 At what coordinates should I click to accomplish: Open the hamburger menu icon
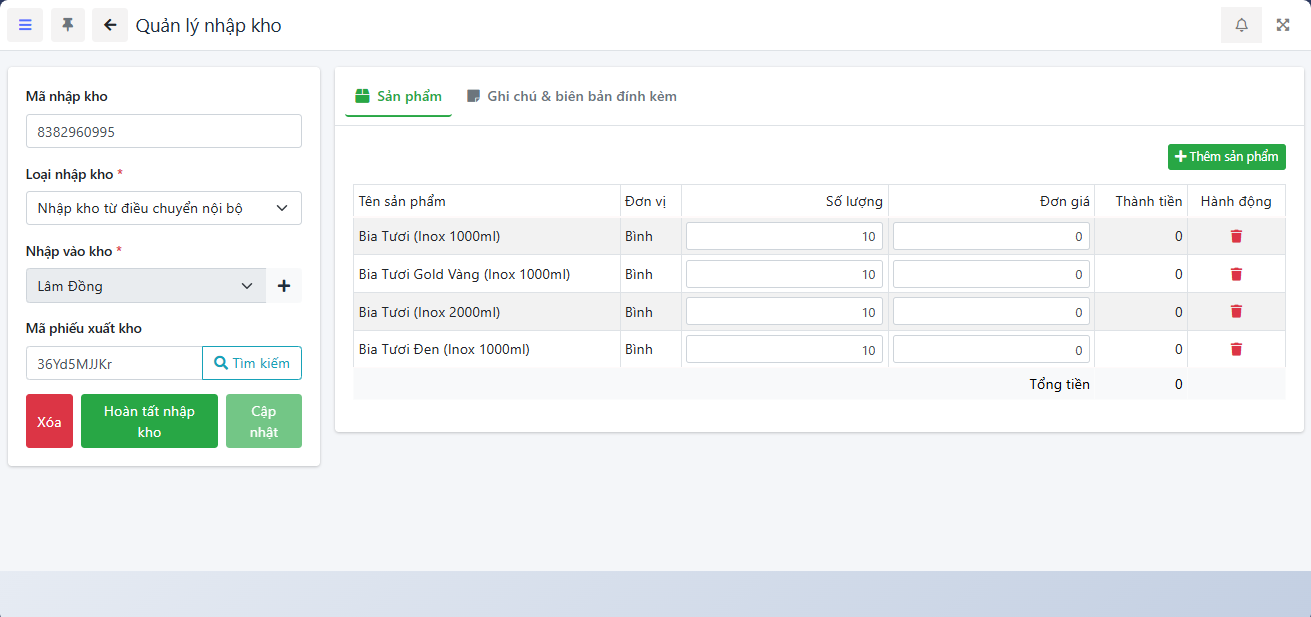(25, 25)
